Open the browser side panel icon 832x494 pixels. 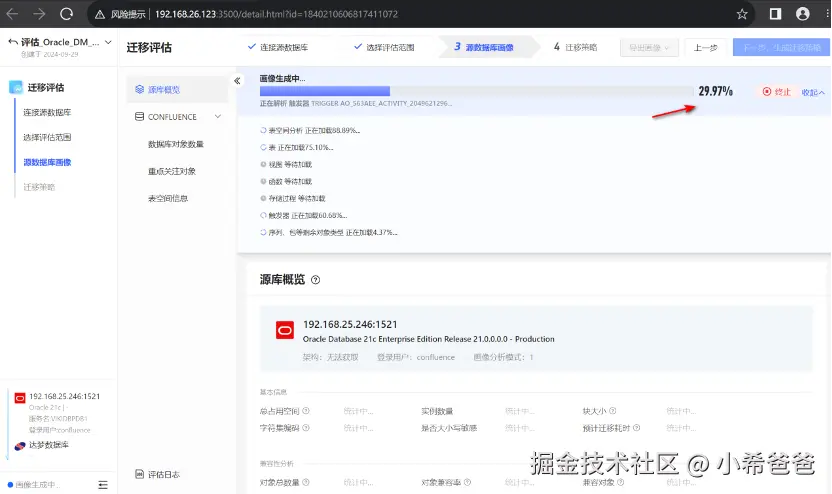point(775,14)
